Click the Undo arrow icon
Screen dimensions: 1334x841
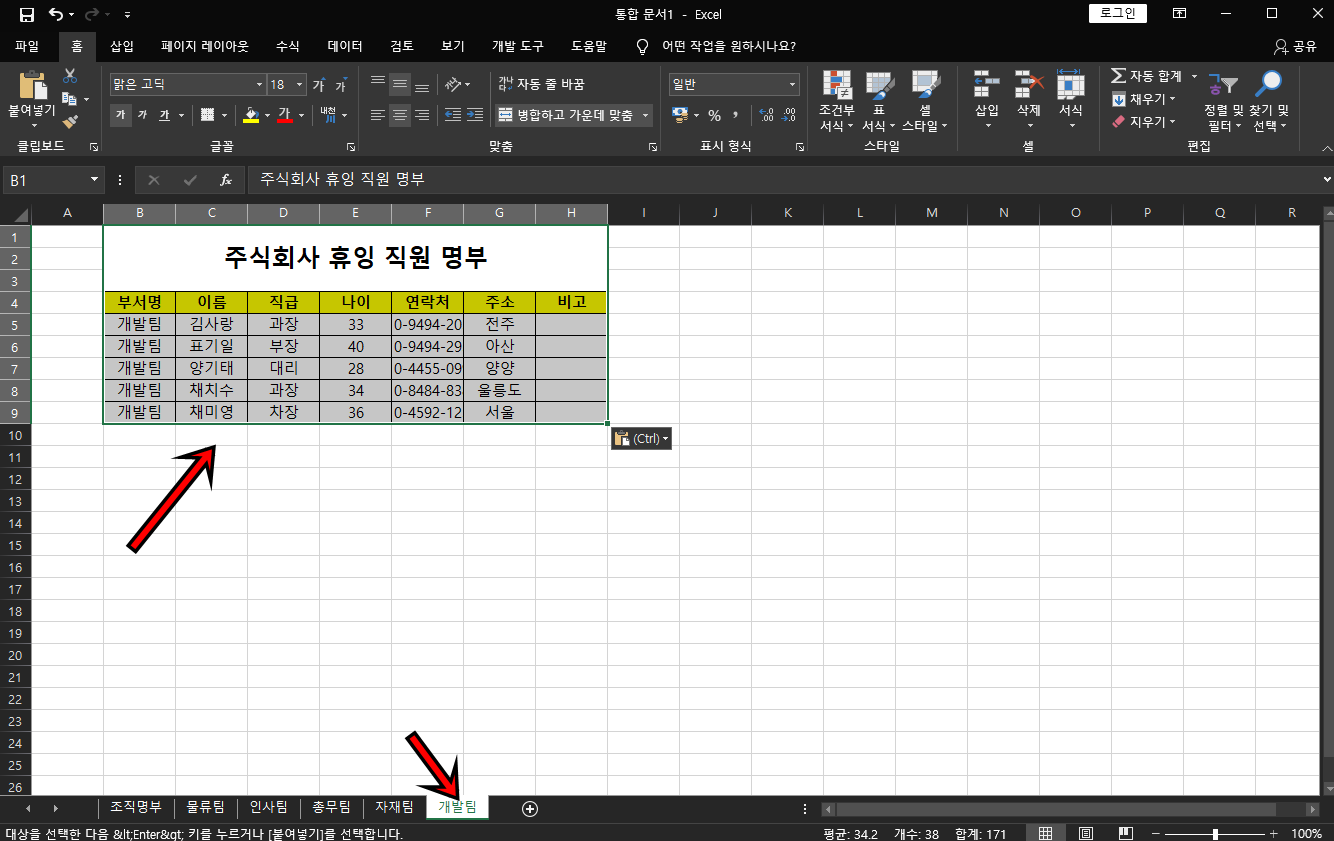57,14
